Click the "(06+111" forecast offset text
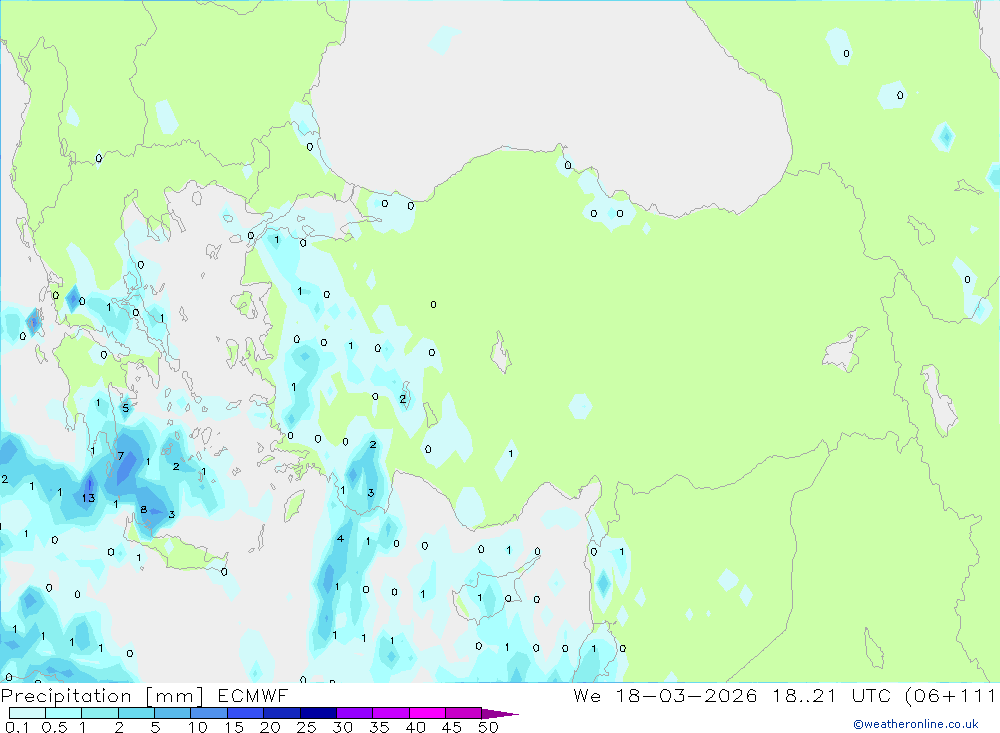1000x733 pixels. point(951,696)
